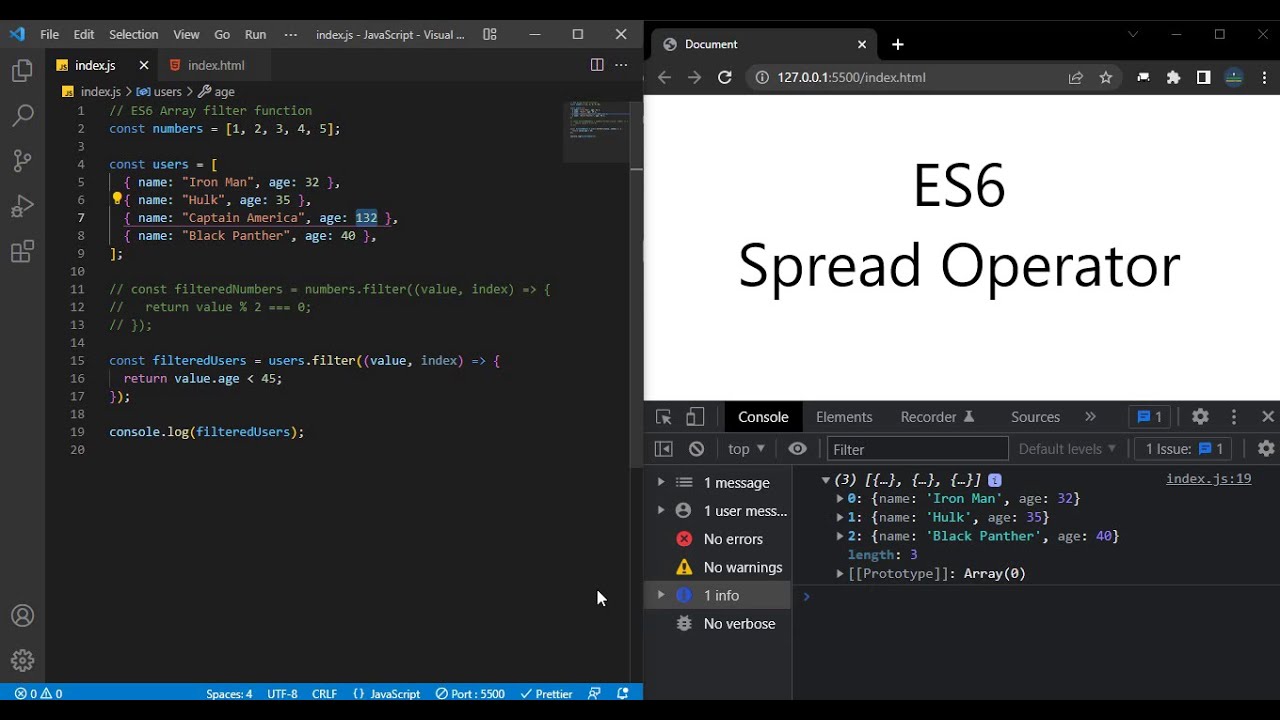Open the Manage gear in VS Code

pos(22,661)
